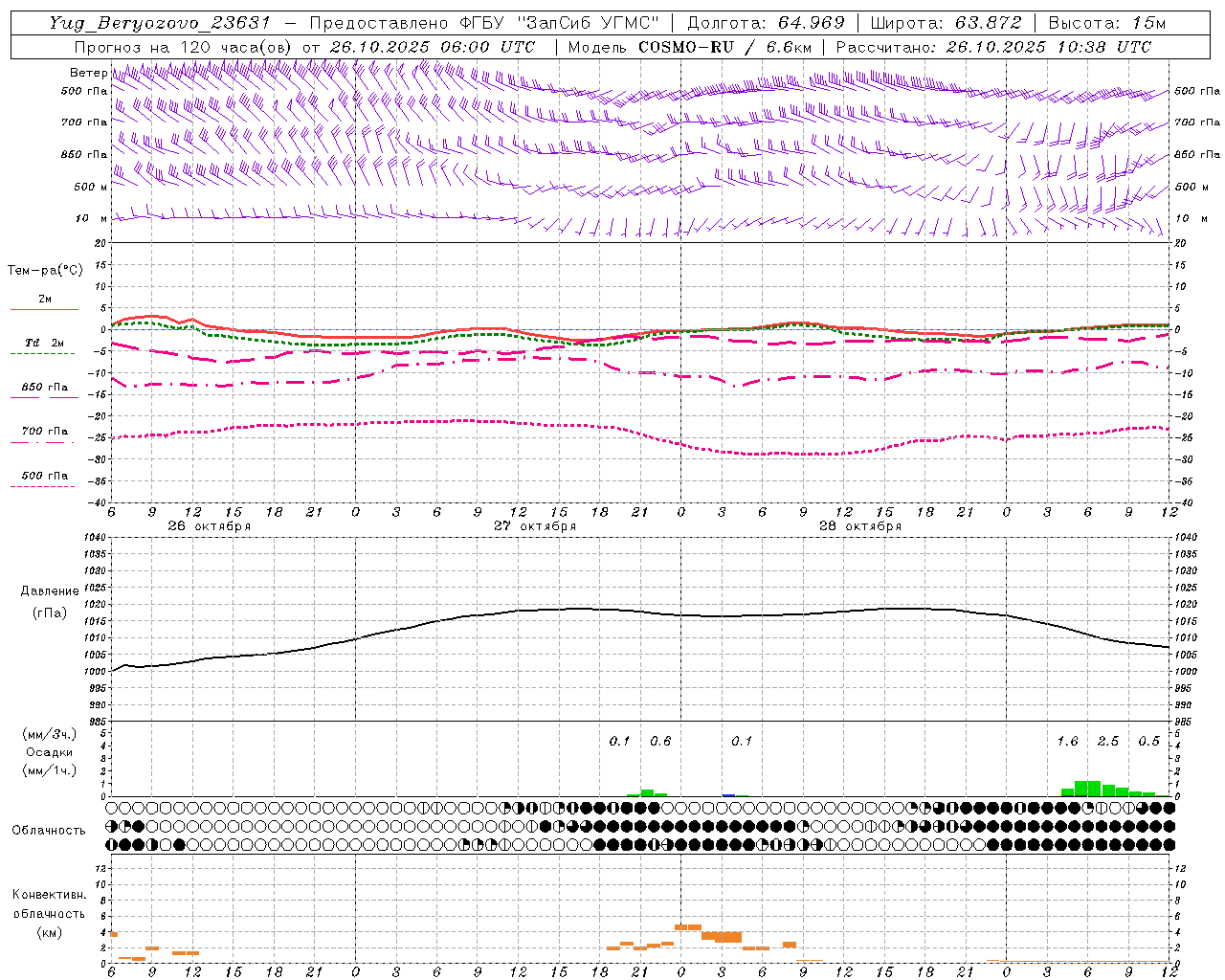Image resolution: width=1225 pixels, height=980 pixels.
Task: Click the 0.5 precipitation amount value
Action: [1148, 741]
